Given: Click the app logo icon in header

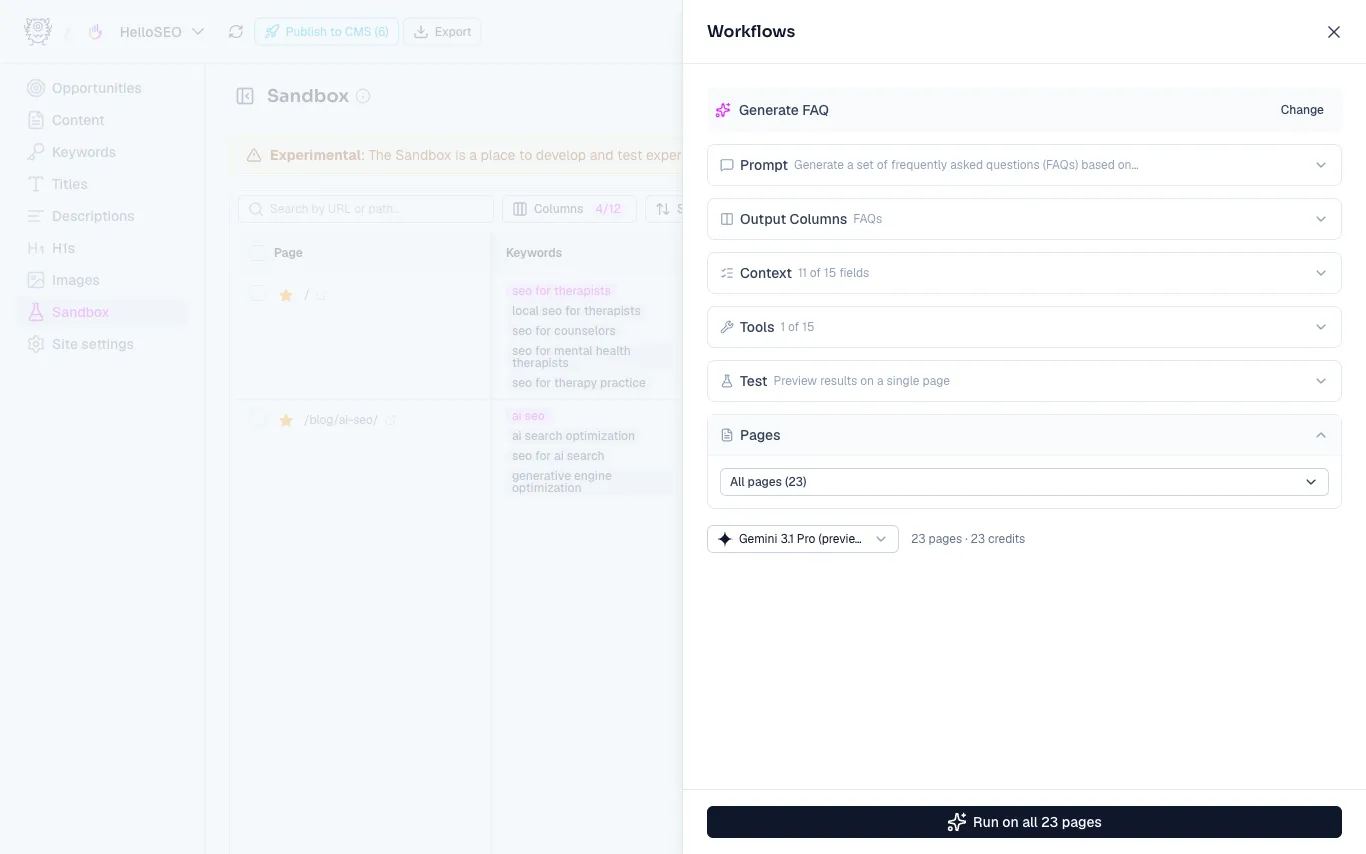Looking at the screenshot, I should coord(38,31).
